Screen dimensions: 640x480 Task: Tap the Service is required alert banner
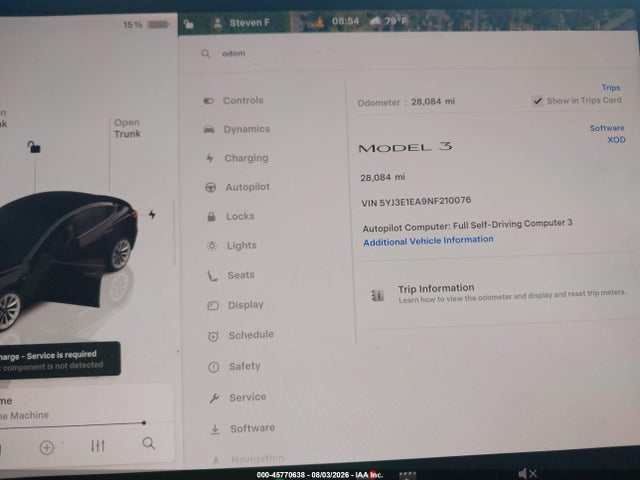click(x=60, y=360)
